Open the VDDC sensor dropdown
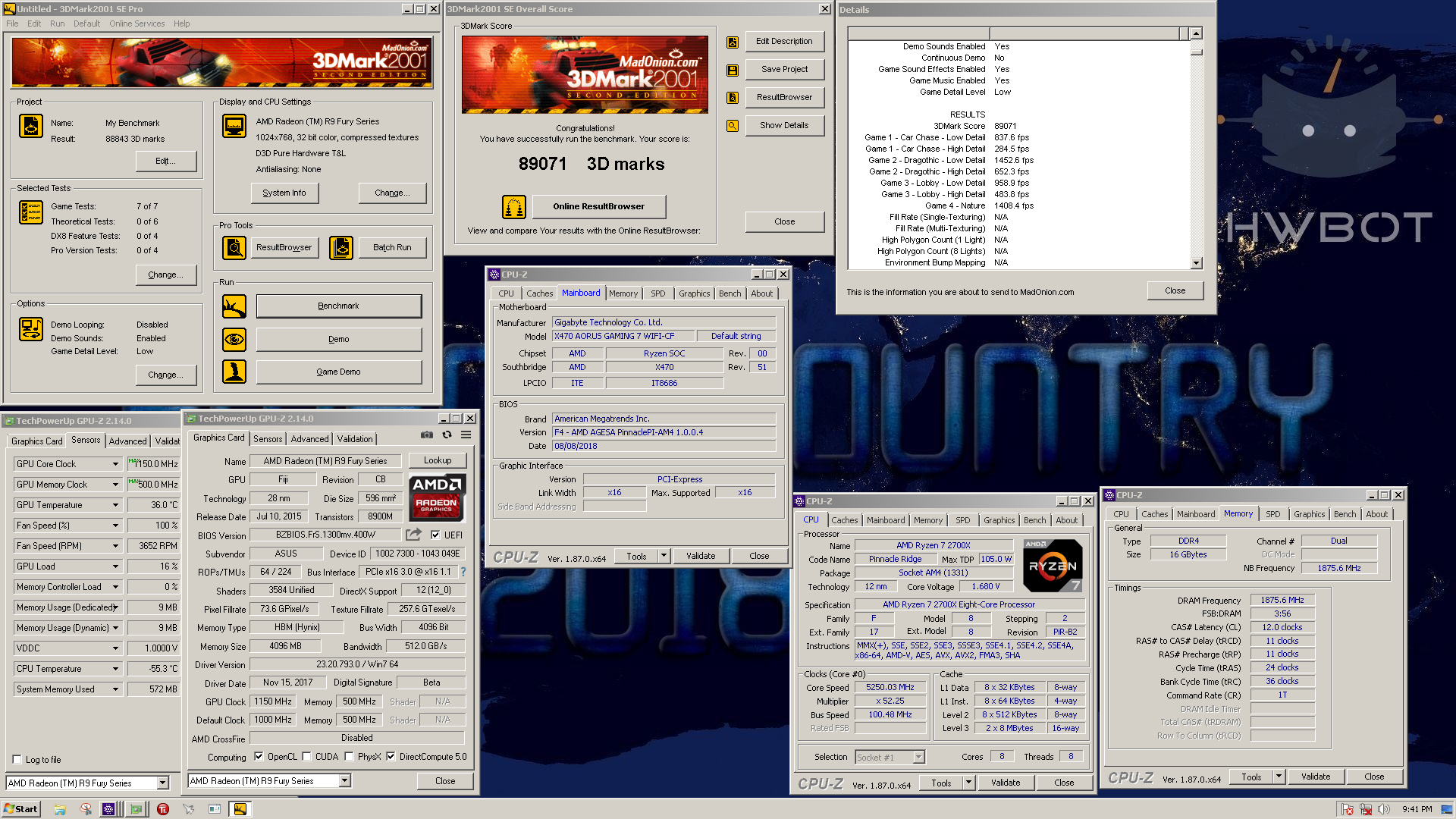 tap(115, 648)
